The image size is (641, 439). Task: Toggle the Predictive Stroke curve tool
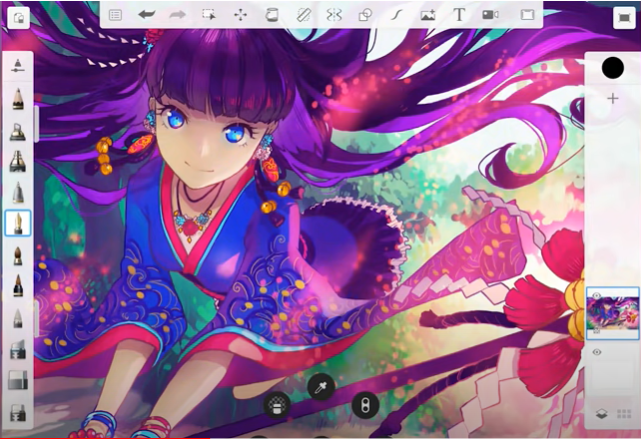point(396,15)
